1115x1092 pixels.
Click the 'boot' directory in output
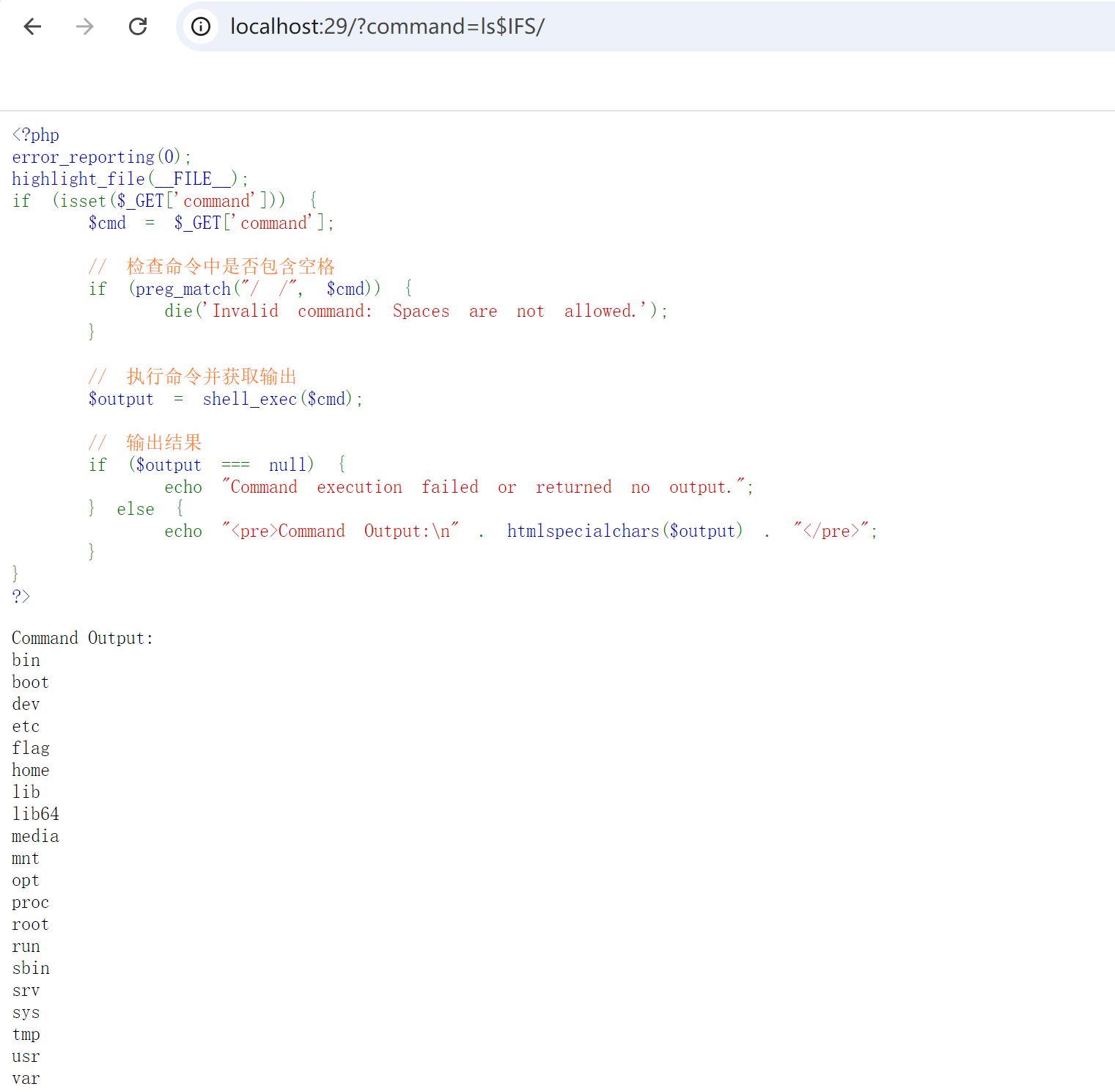[x=30, y=682]
